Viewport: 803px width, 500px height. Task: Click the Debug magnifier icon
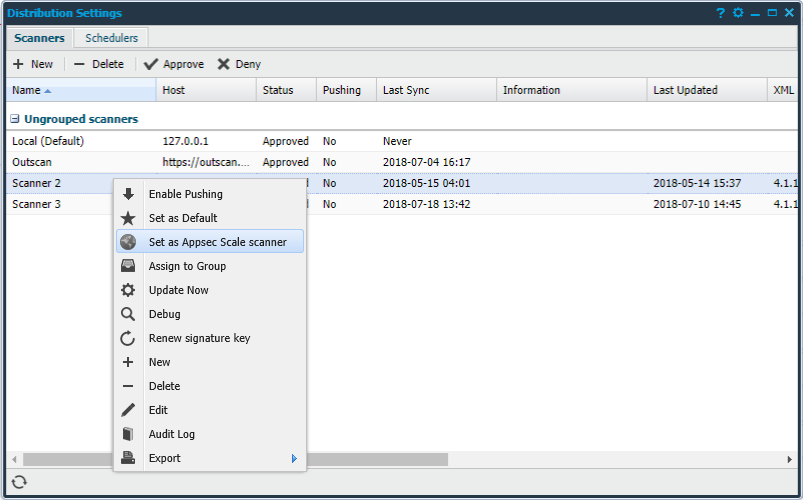pyautogui.click(x=128, y=314)
